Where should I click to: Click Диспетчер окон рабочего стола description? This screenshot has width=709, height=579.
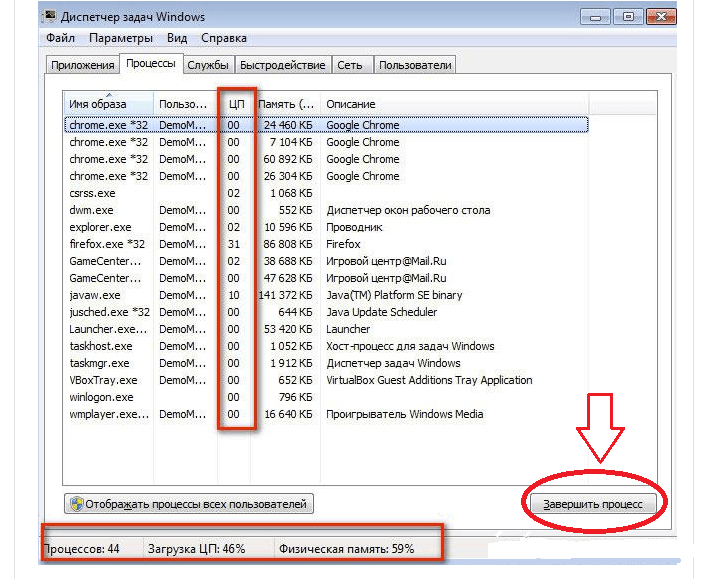(408, 210)
